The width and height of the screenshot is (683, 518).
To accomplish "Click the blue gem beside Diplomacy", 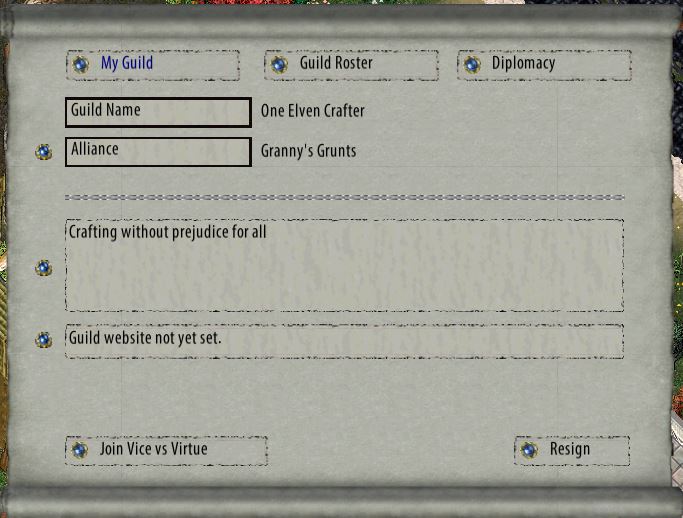I will pyautogui.click(x=472, y=64).
